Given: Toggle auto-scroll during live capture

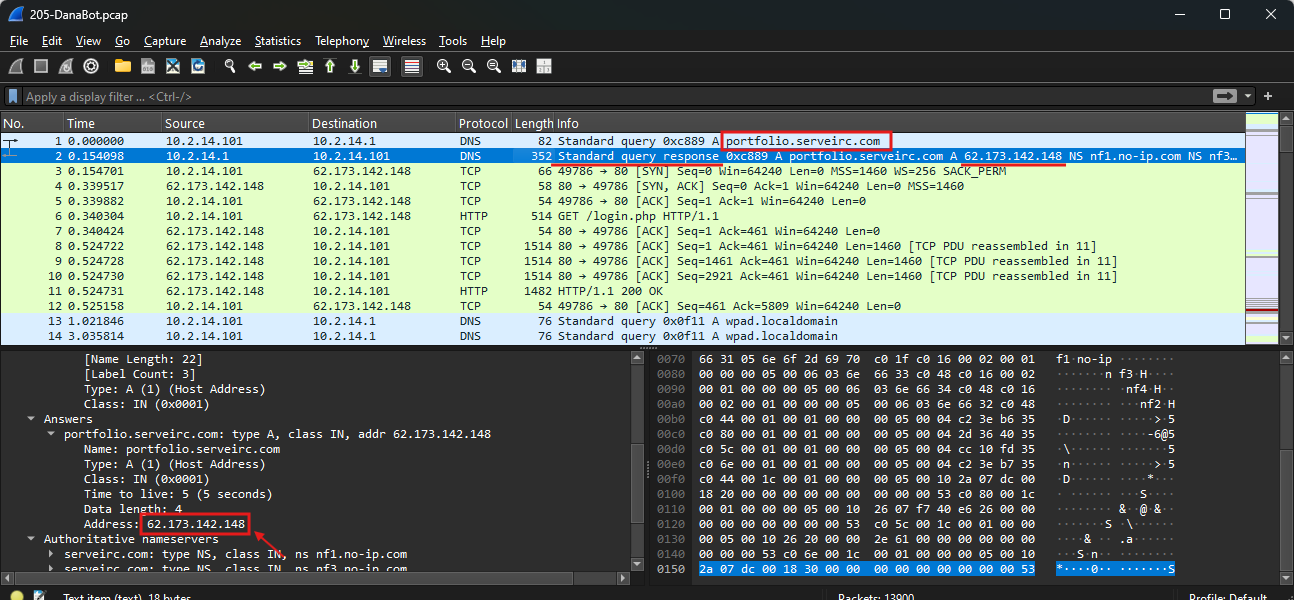Looking at the screenshot, I should [x=380, y=66].
